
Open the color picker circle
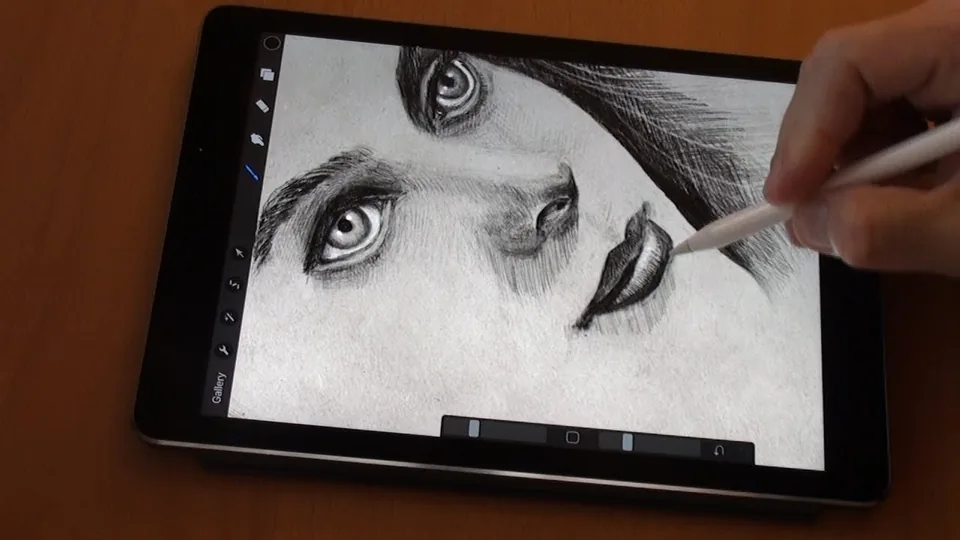click(272, 43)
